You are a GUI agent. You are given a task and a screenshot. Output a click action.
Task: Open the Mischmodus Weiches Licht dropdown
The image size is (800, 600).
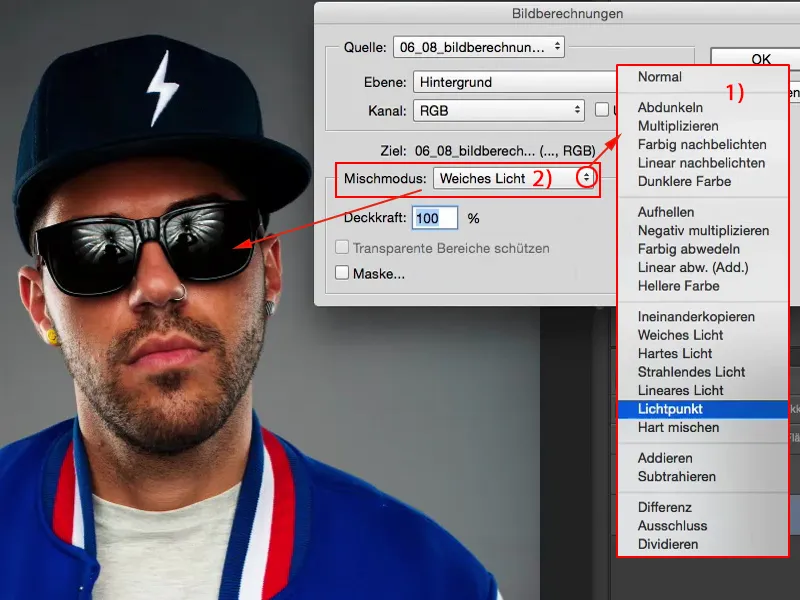(x=515, y=179)
